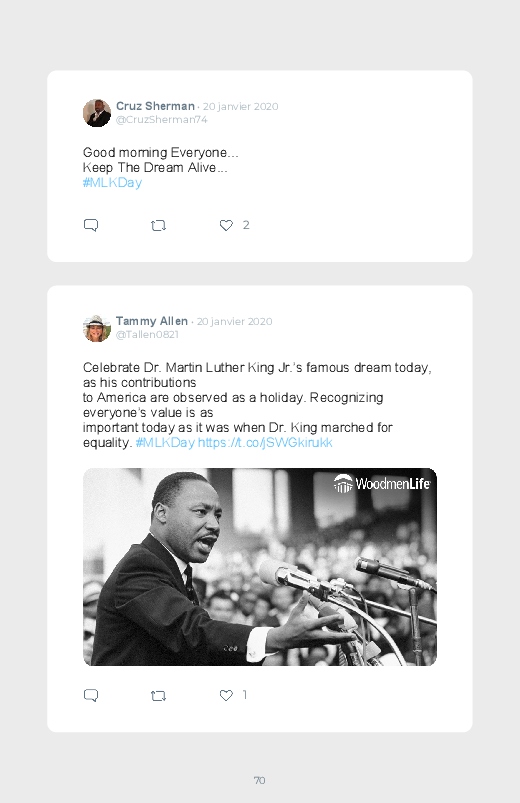The height and width of the screenshot is (803, 520).
Task: Click the Tammy Allen display name
Action: (152, 321)
